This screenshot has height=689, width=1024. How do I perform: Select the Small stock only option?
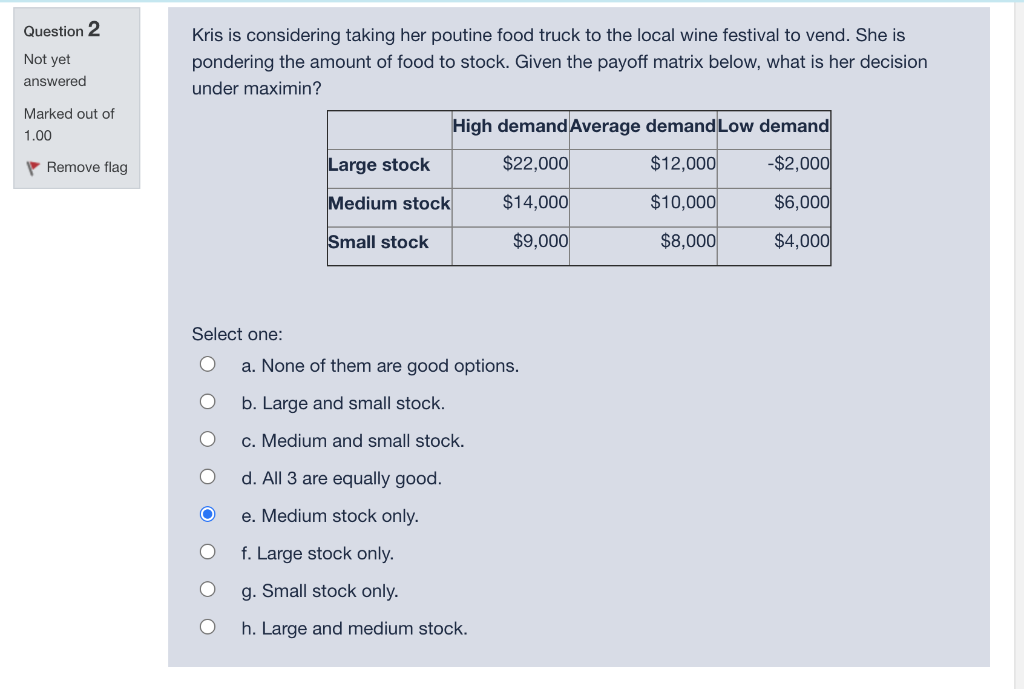coord(207,590)
